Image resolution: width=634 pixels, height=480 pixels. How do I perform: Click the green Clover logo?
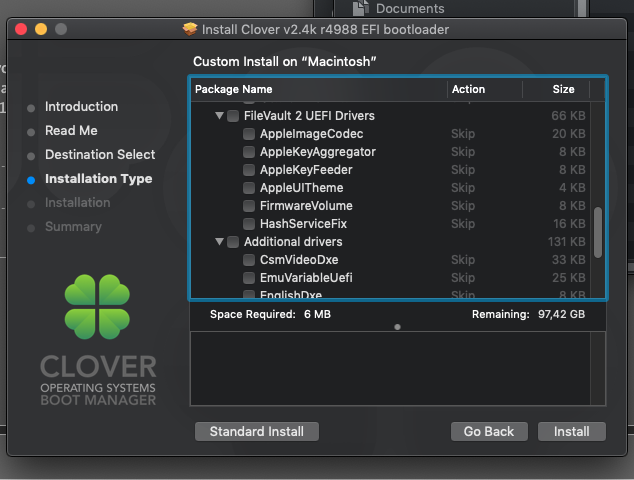pos(97,307)
